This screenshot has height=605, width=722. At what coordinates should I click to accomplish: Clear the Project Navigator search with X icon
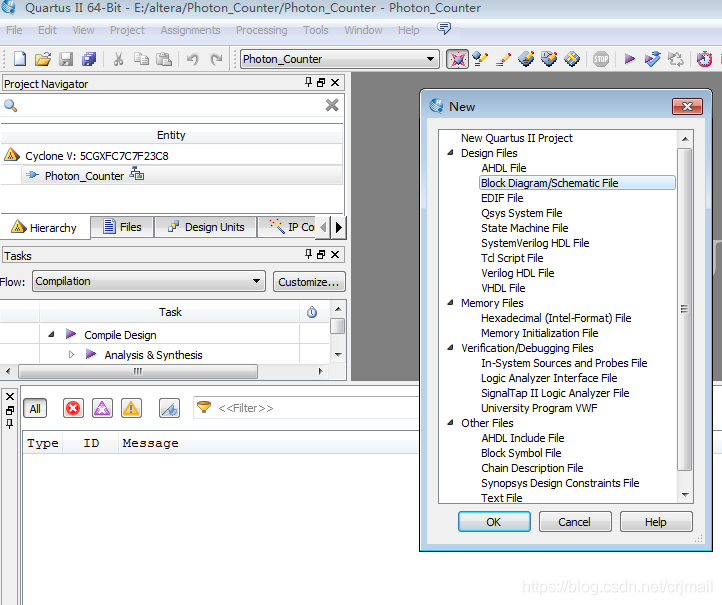coord(332,105)
